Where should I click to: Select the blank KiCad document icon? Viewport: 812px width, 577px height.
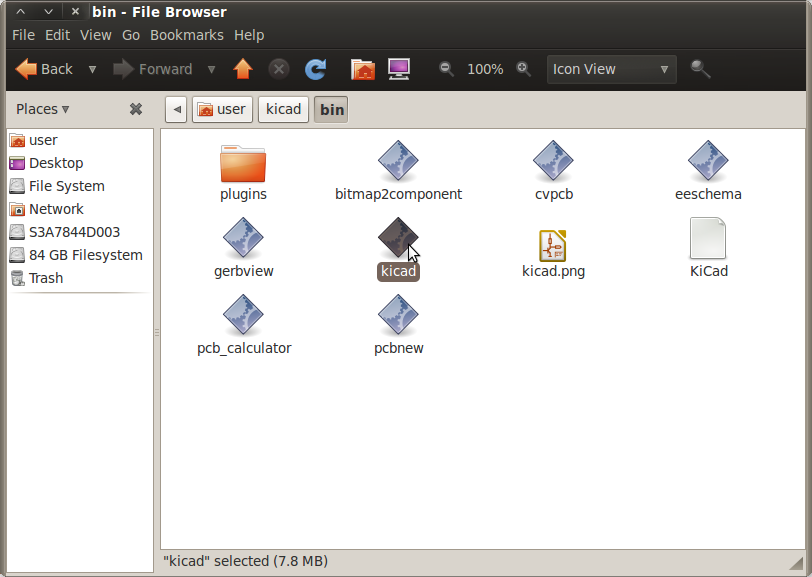click(x=708, y=238)
